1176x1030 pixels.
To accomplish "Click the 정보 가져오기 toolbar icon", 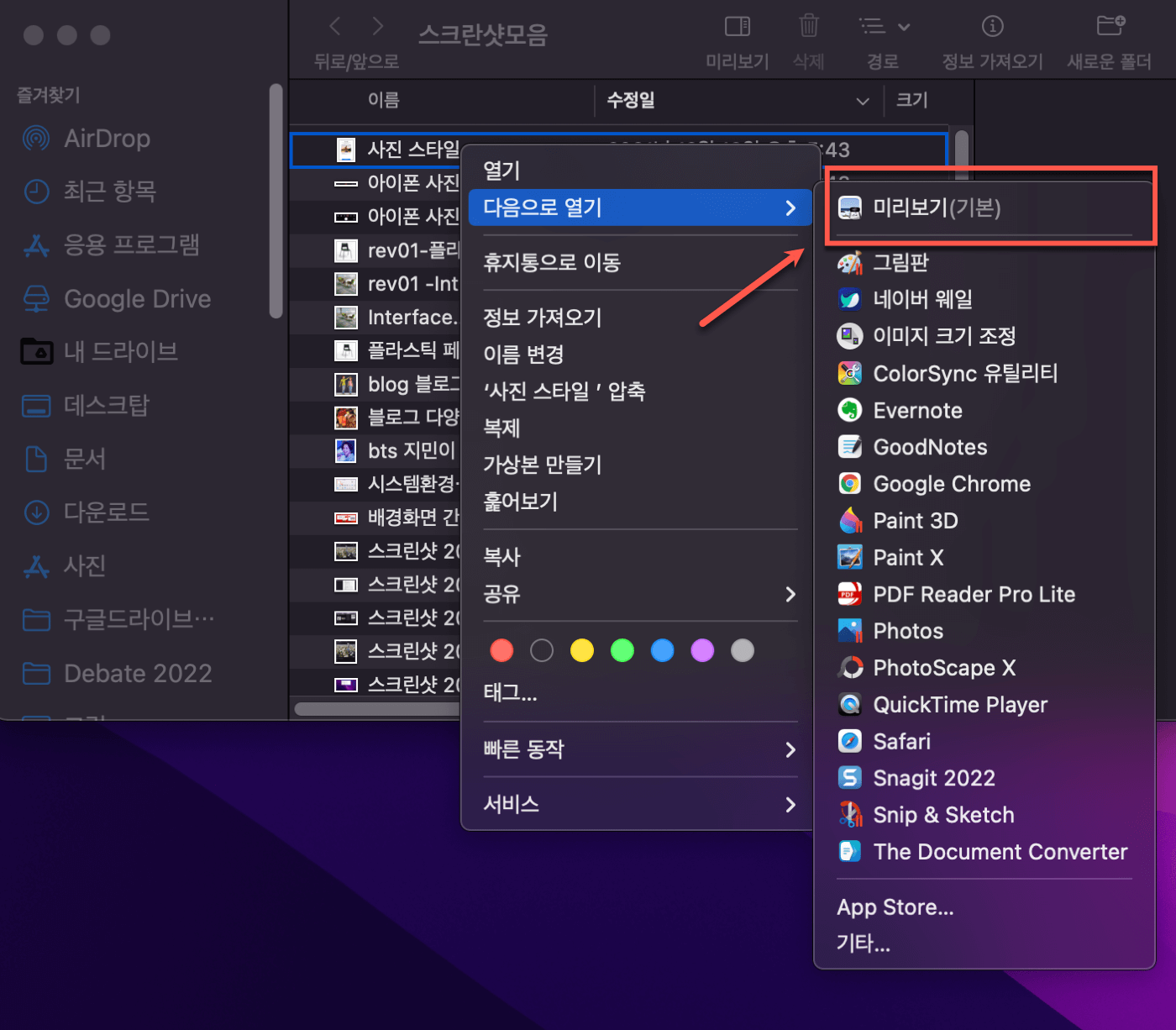I will pyautogui.click(x=993, y=27).
